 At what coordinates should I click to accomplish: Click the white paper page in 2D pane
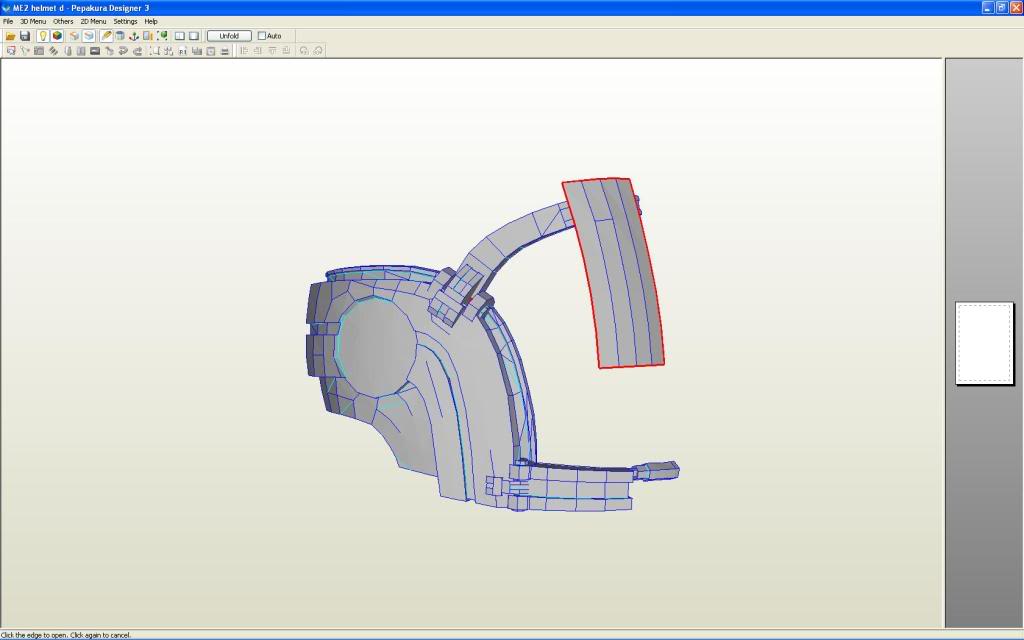(x=984, y=343)
